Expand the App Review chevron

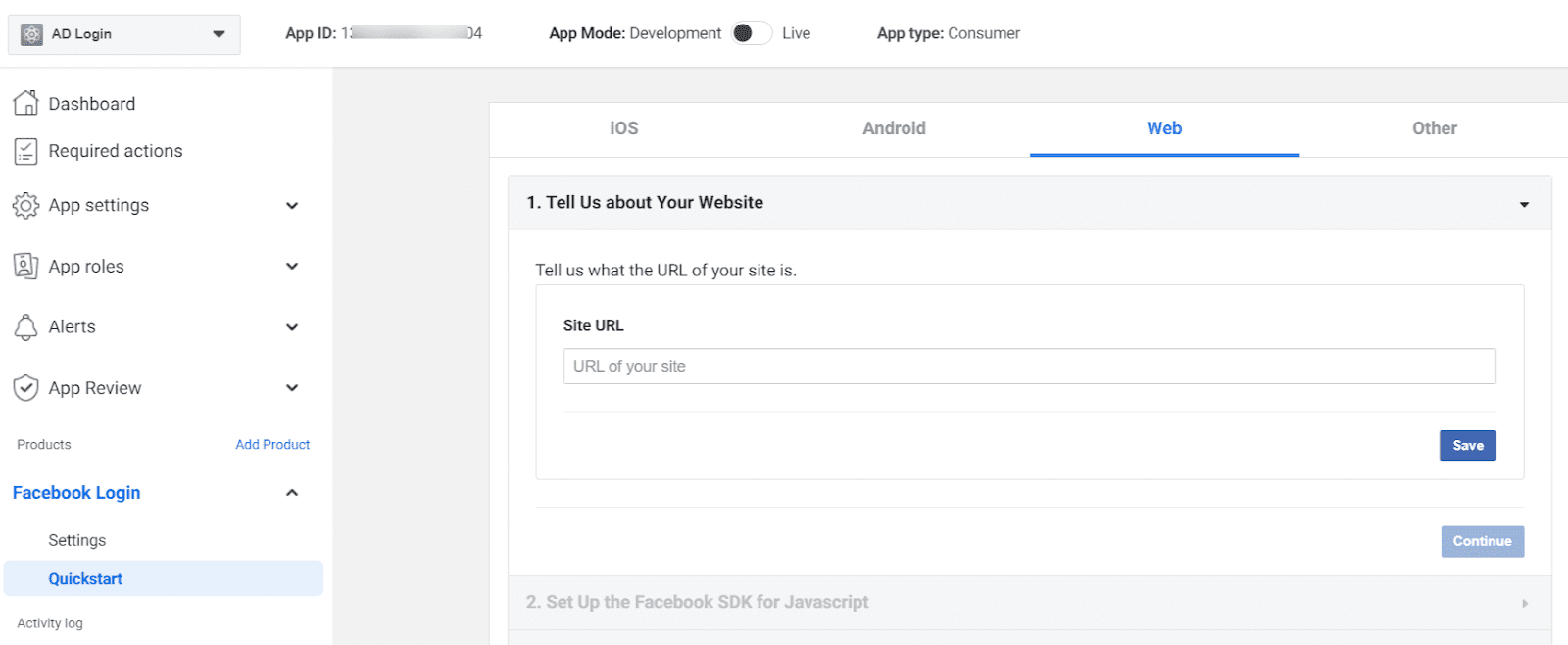pos(292,388)
